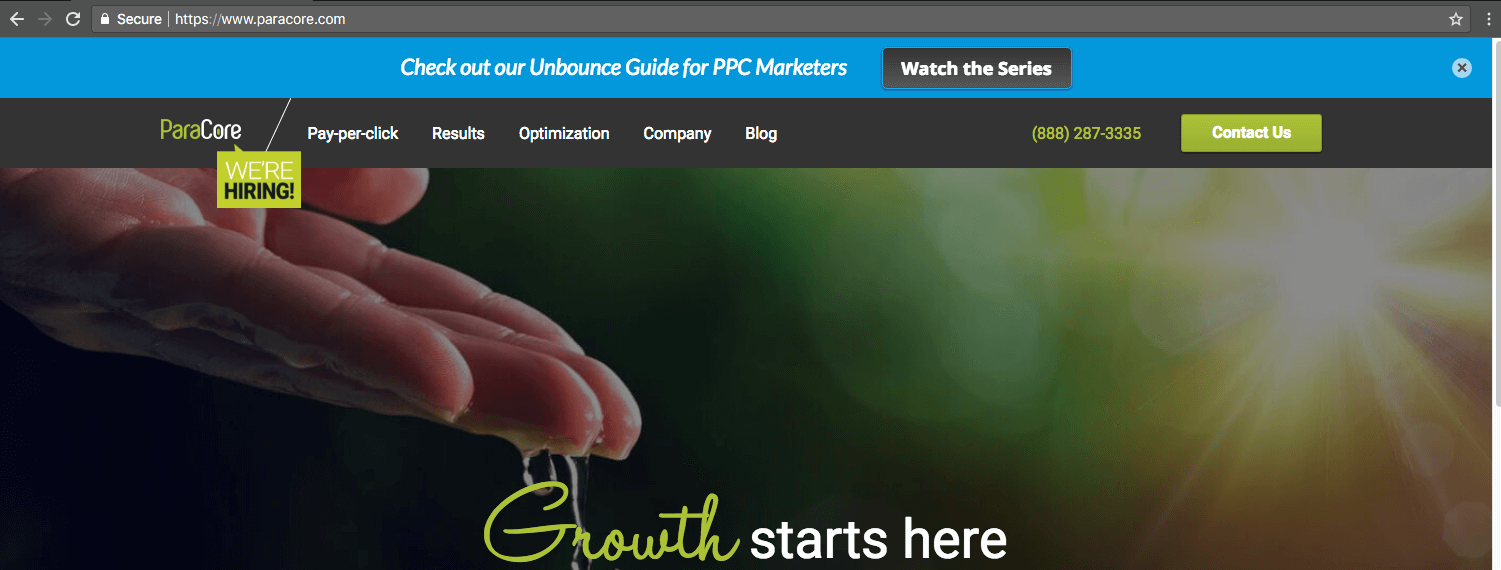Reload the page with the refresh icon
Screen dimensions: 1501x570
pyautogui.click(x=72, y=19)
